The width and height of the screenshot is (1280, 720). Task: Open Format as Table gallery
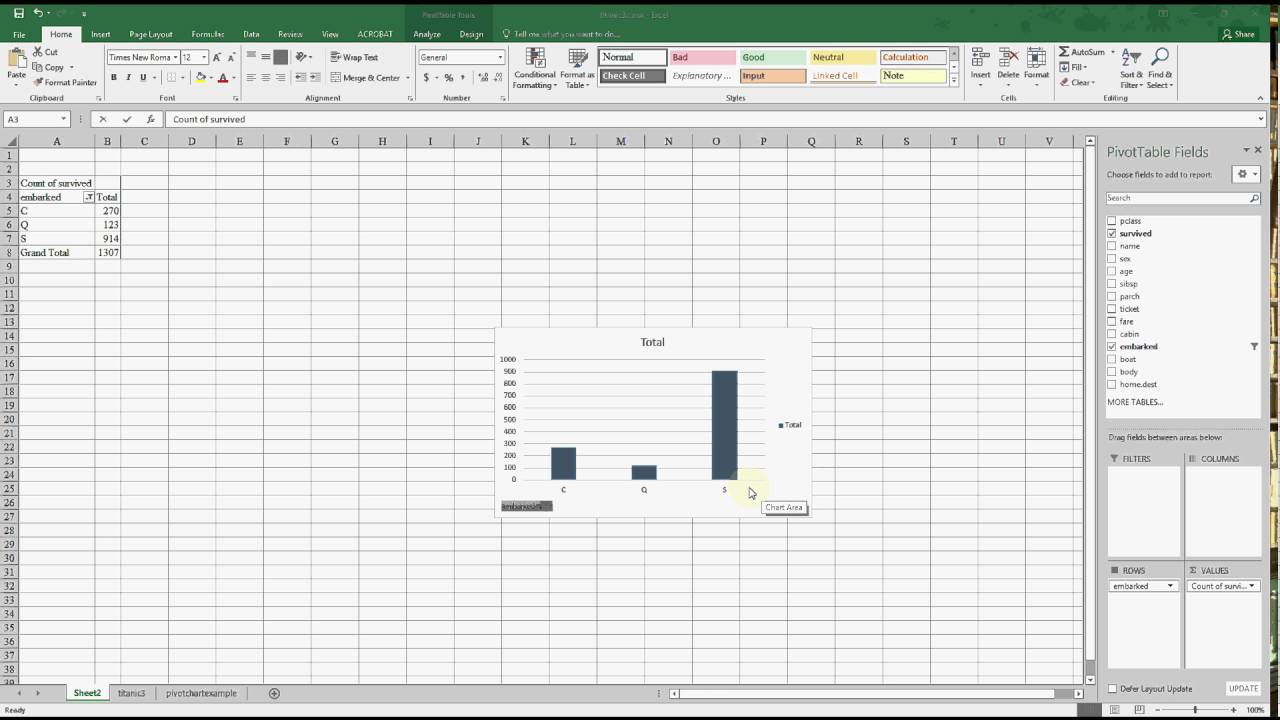point(577,68)
